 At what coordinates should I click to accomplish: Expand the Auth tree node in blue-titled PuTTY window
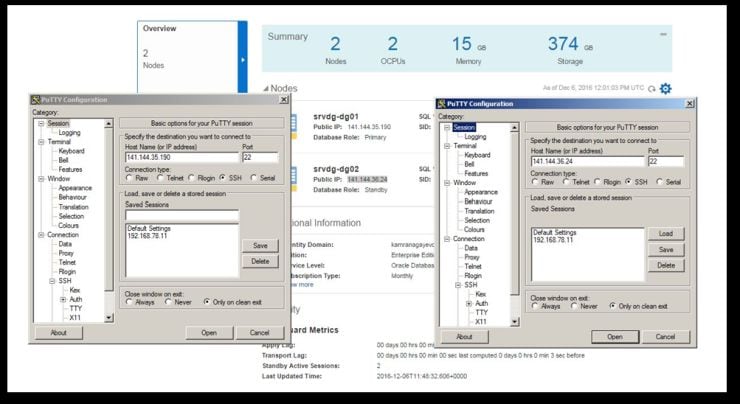(x=469, y=303)
